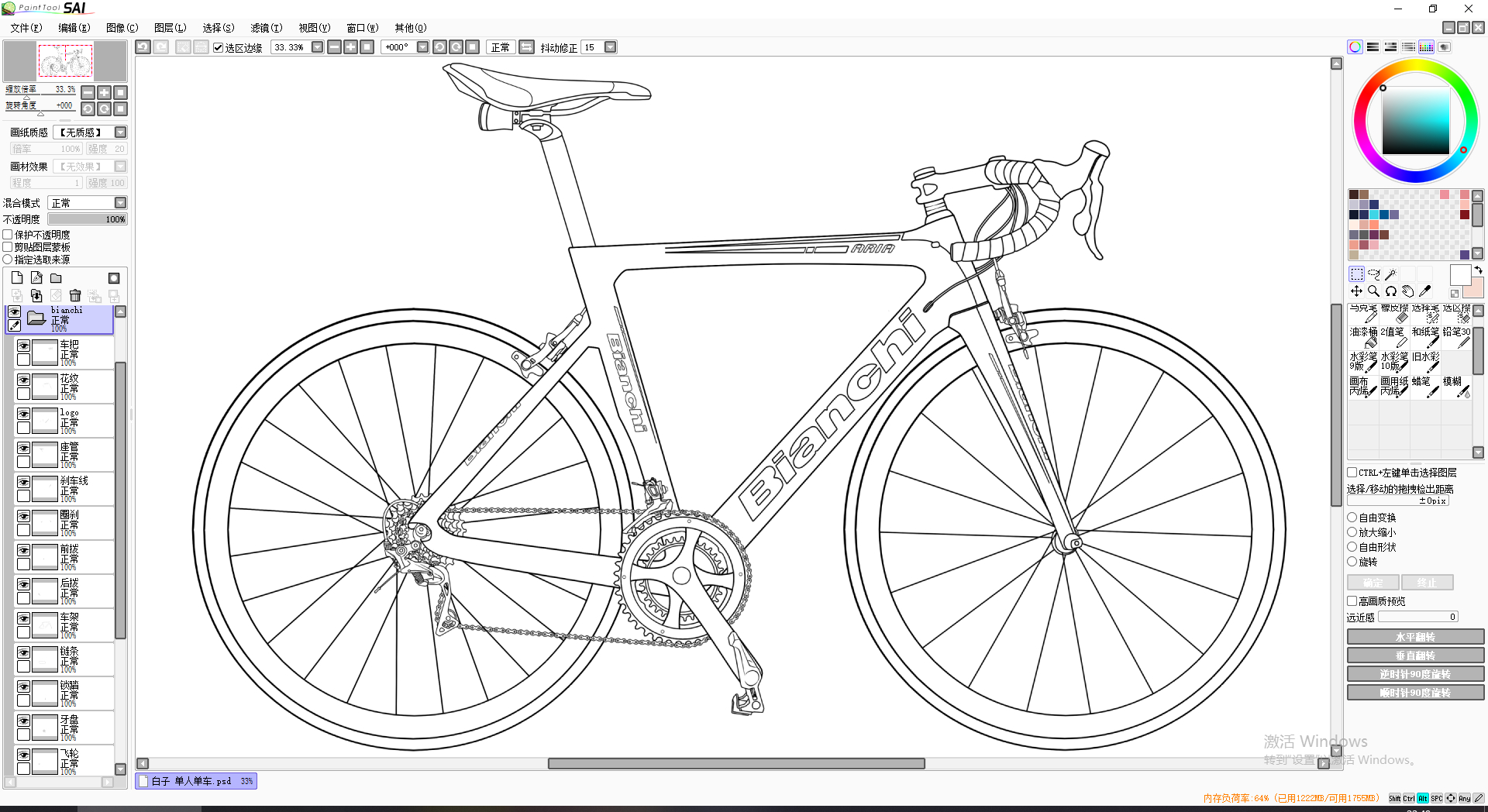Open the zoom percentage 33.33% dropdown
The image size is (1488, 812).
(317, 47)
